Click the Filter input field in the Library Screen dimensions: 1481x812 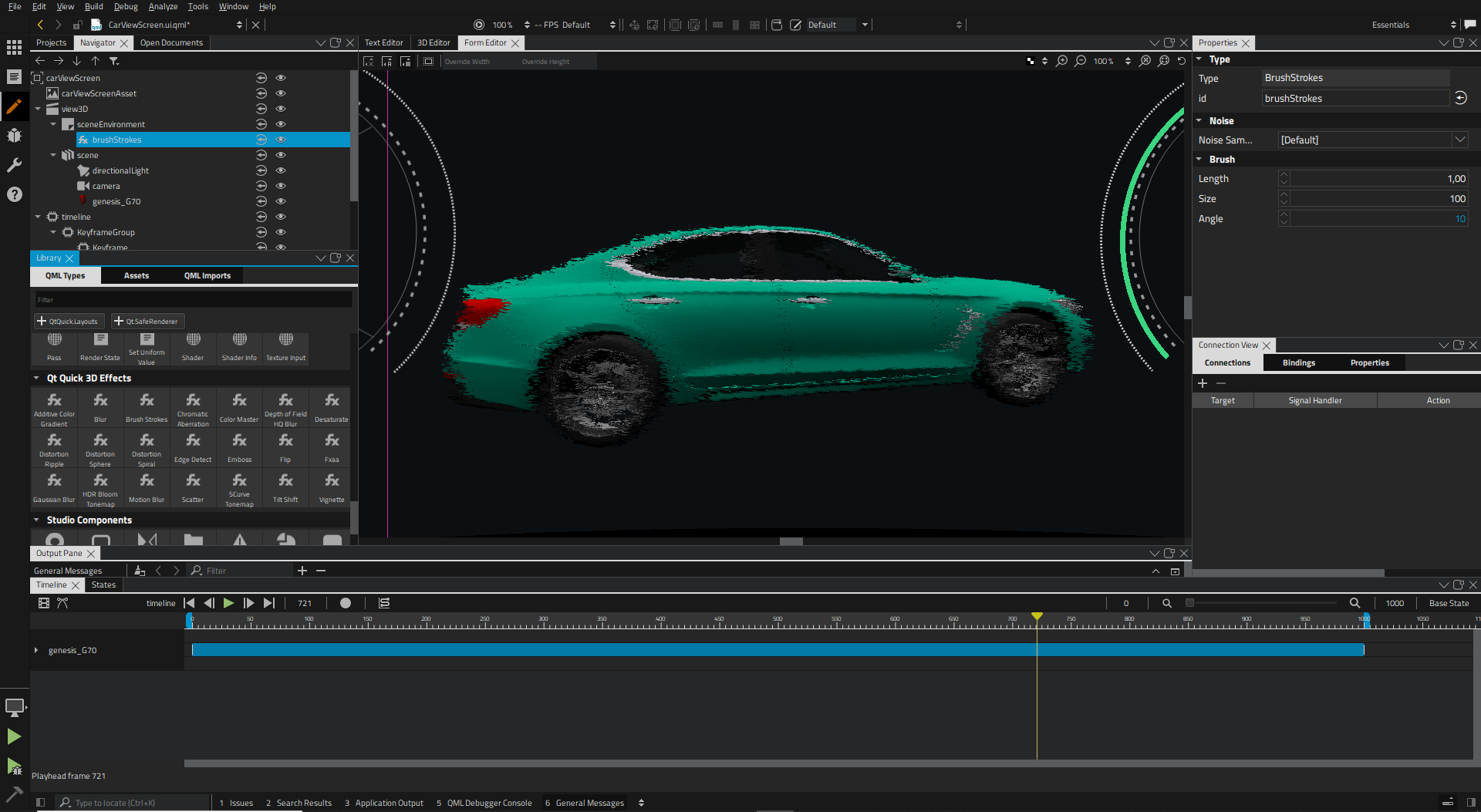tap(193, 299)
